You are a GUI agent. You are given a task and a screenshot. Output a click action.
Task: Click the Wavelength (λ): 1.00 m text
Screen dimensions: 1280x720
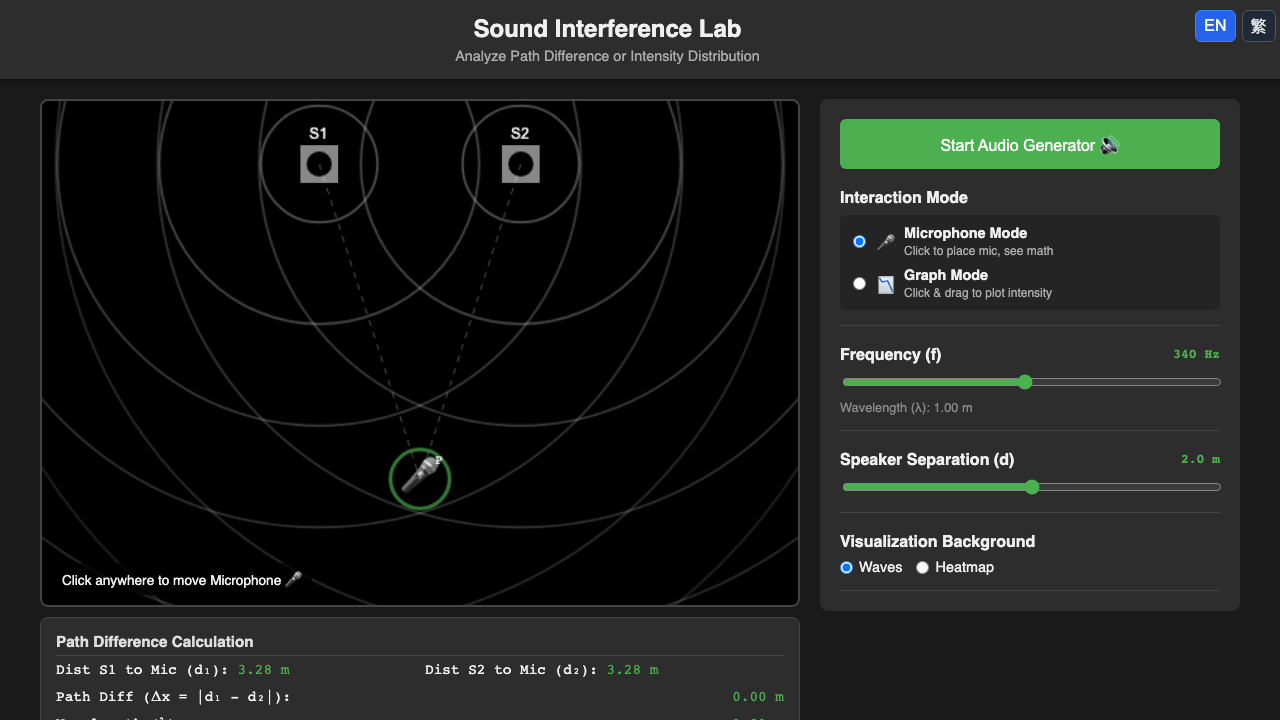[x=906, y=408]
